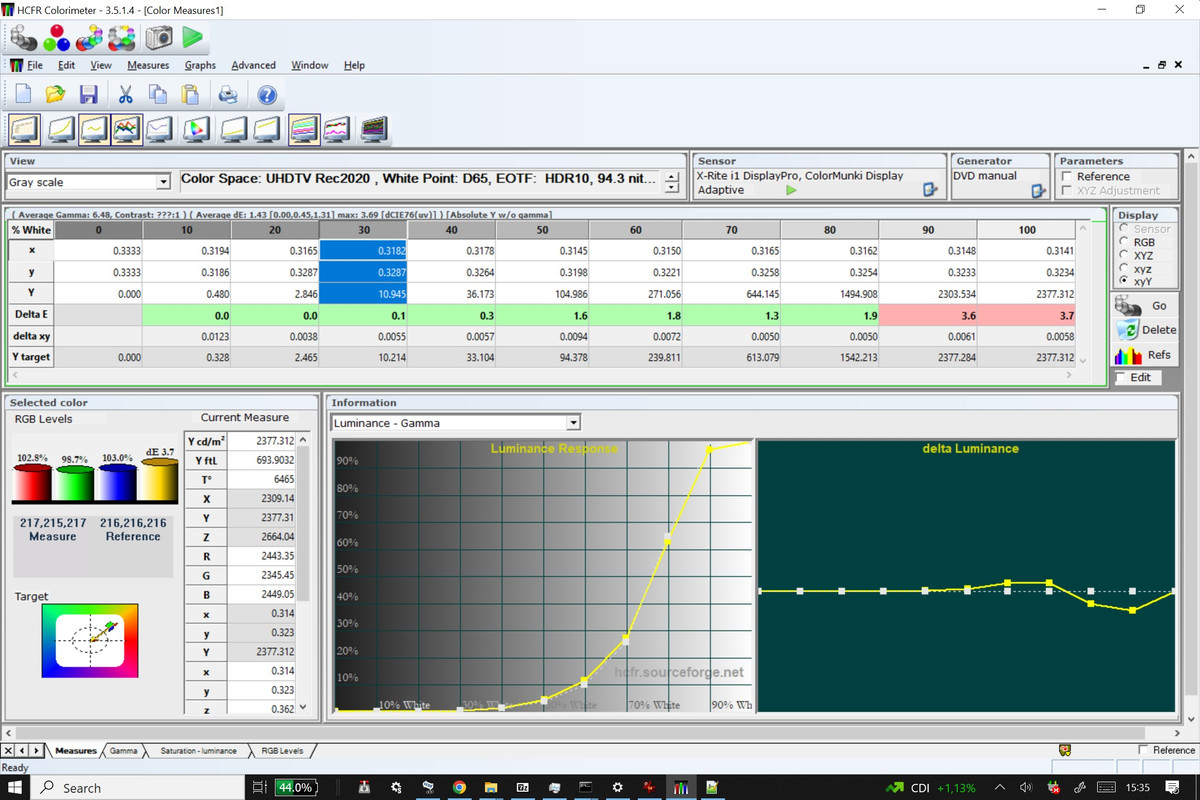Viewport: 1200px width, 800px height.
Task: Print using the printer icon
Action: tap(228, 95)
